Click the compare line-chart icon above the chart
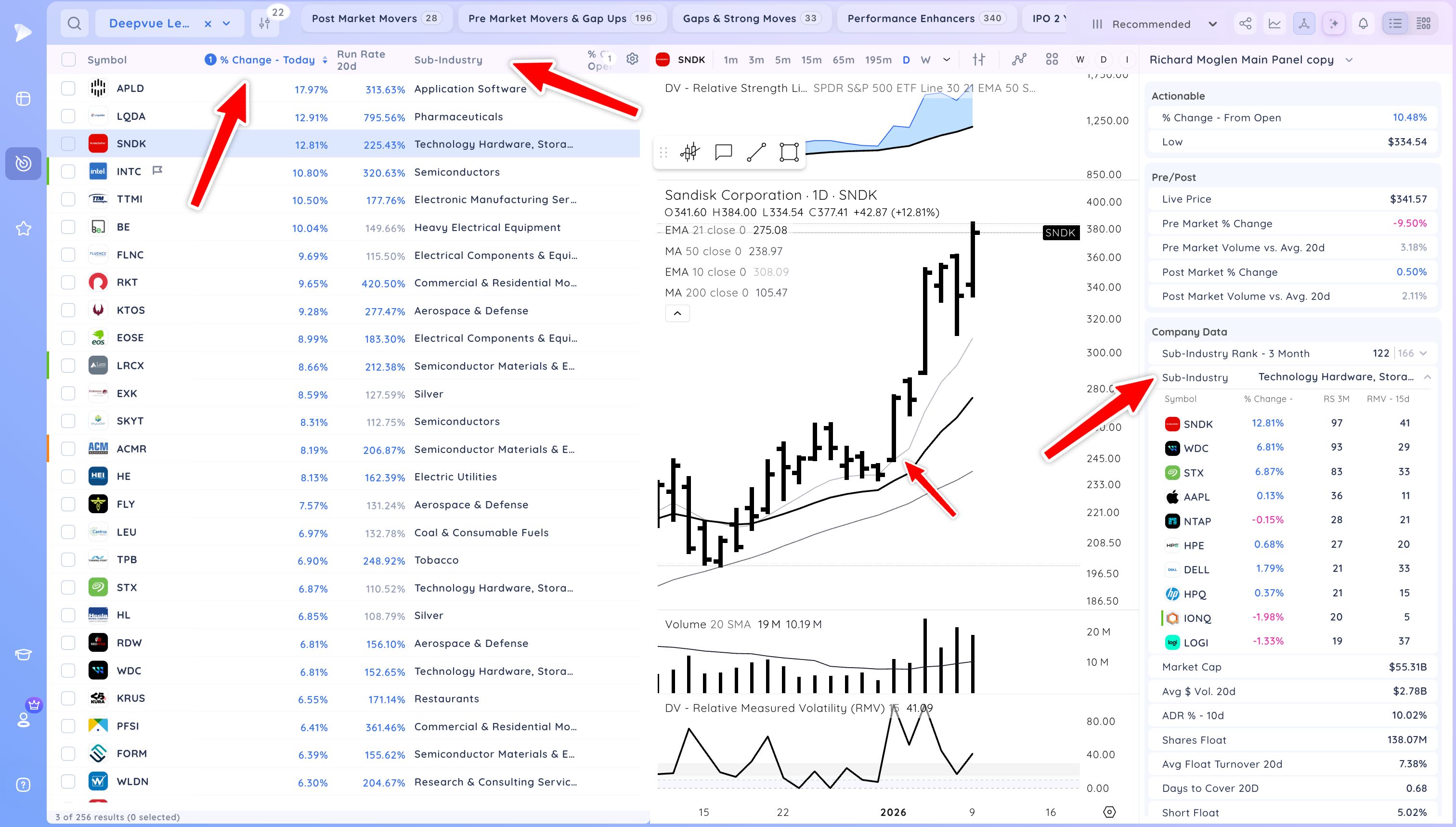 tap(1019, 59)
